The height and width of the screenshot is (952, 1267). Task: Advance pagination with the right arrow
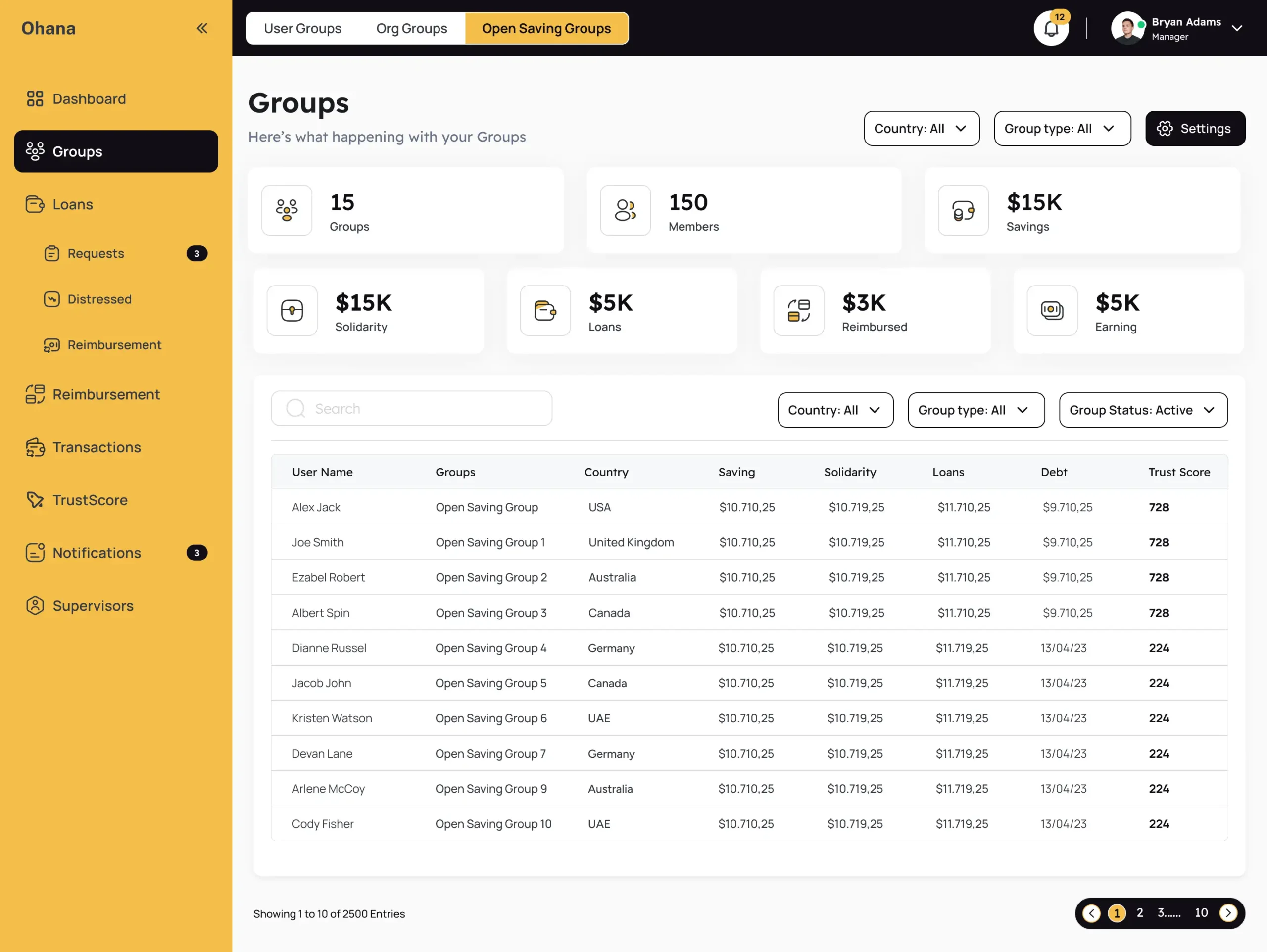(1229, 913)
